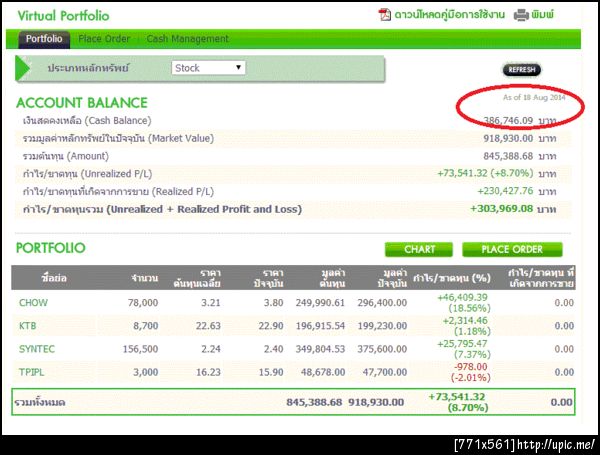This screenshot has height=455, width=600.
Task: Open the KTB stock symbol
Action: coord(28,326)
